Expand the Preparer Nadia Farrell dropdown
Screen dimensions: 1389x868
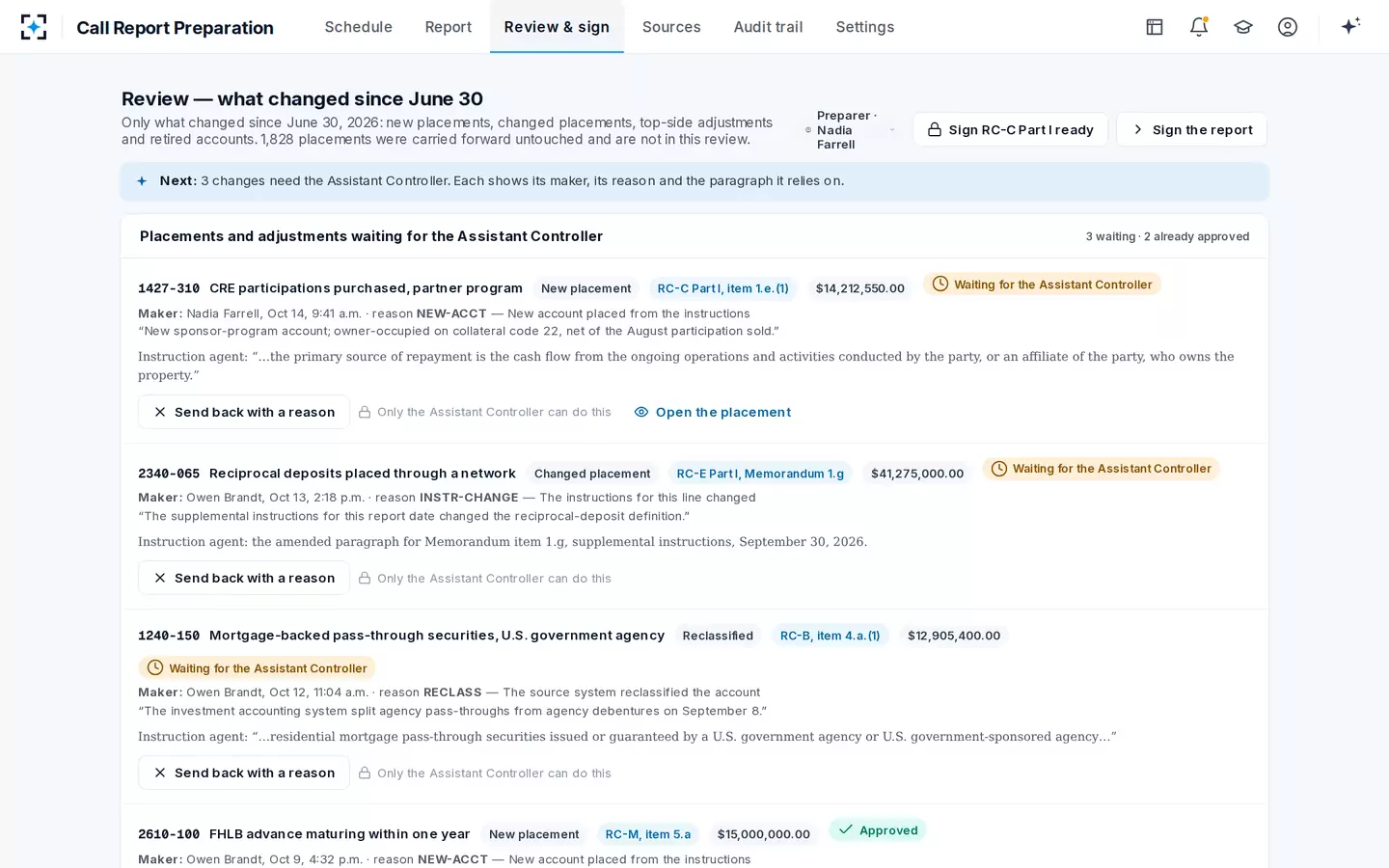point(850,130)
